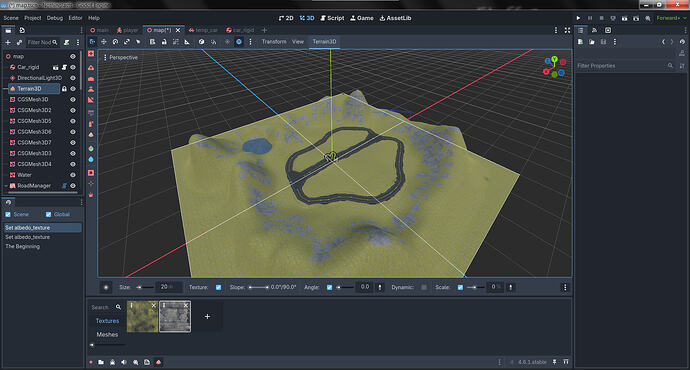Open Inspector extra options three-dot menu
690x370 pixels.
[615, 42]
